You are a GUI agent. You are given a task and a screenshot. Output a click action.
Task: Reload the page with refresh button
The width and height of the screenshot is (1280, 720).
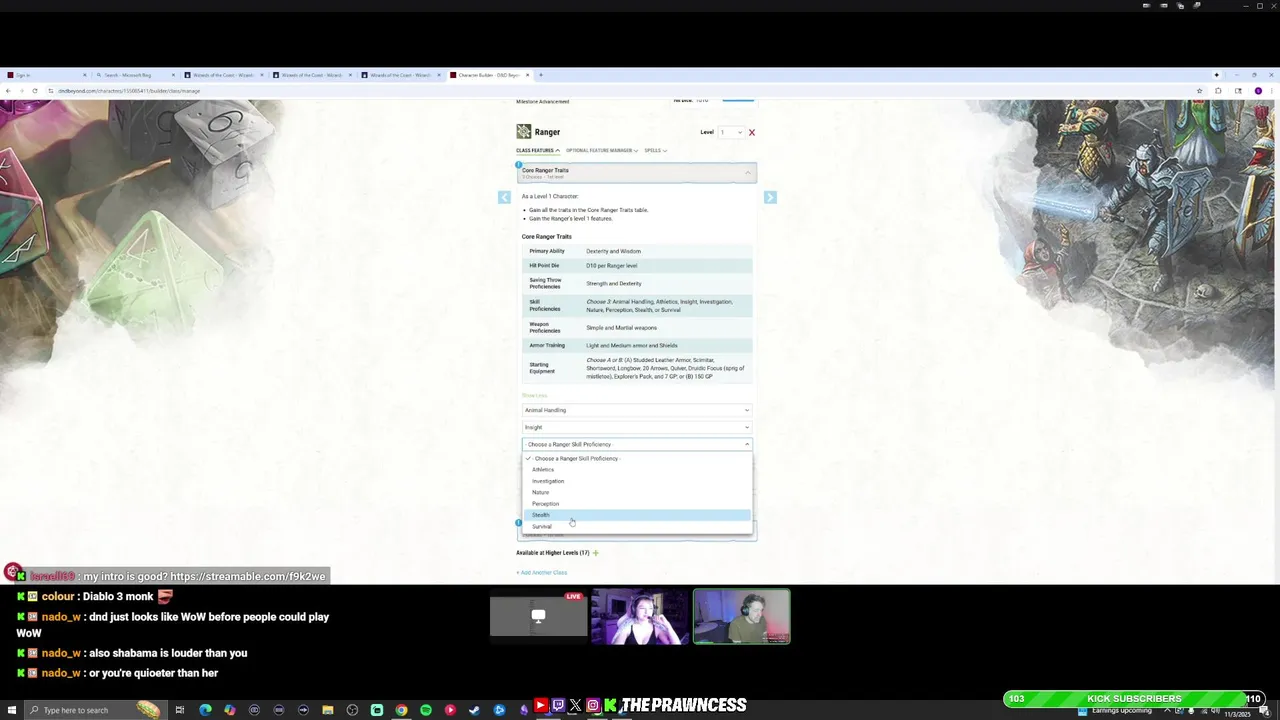click(35, 91)
